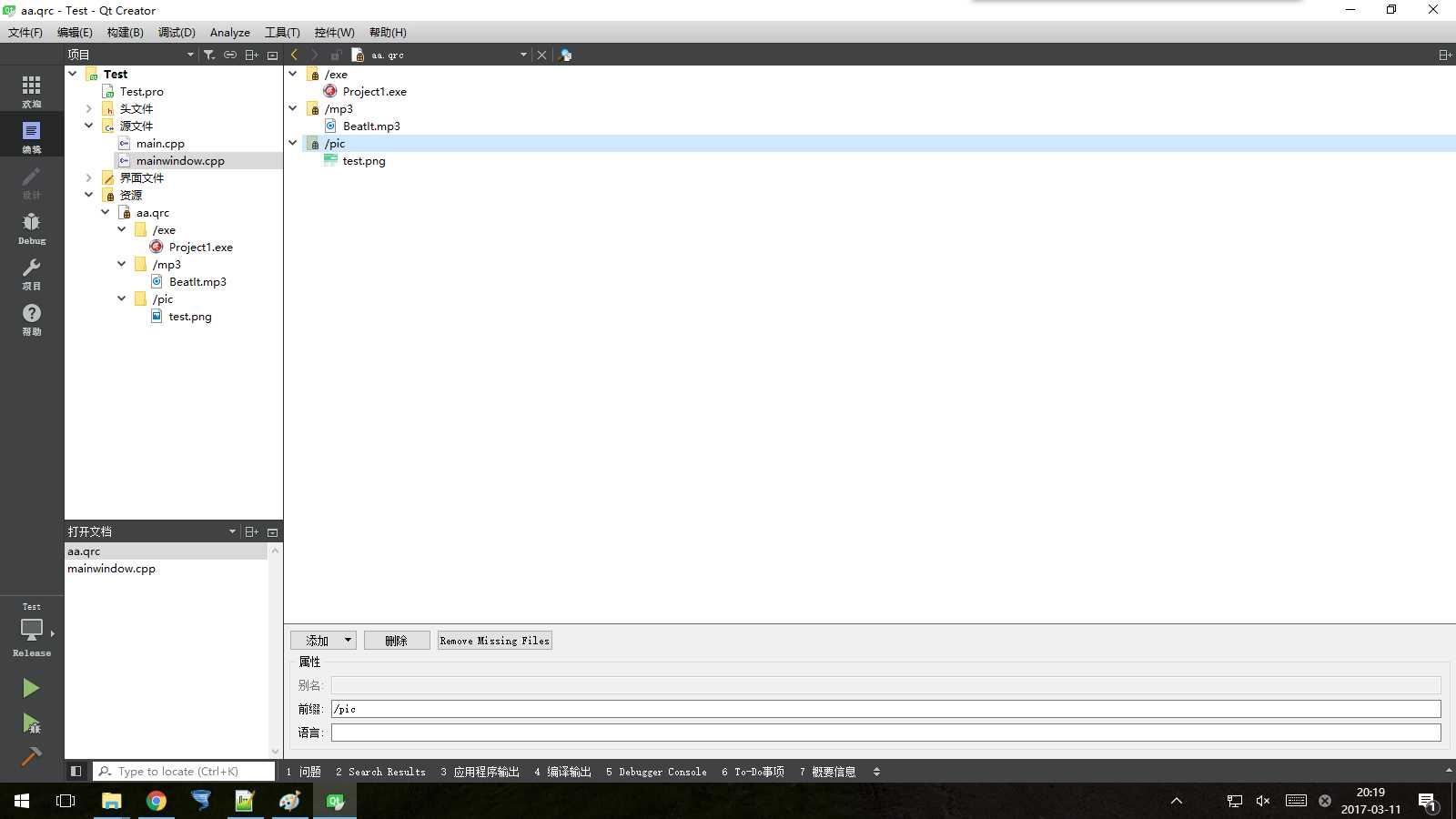Open the 控件(W) menu
The height and width of the screenshot is (819, 1456).
(x=334, y=32)
